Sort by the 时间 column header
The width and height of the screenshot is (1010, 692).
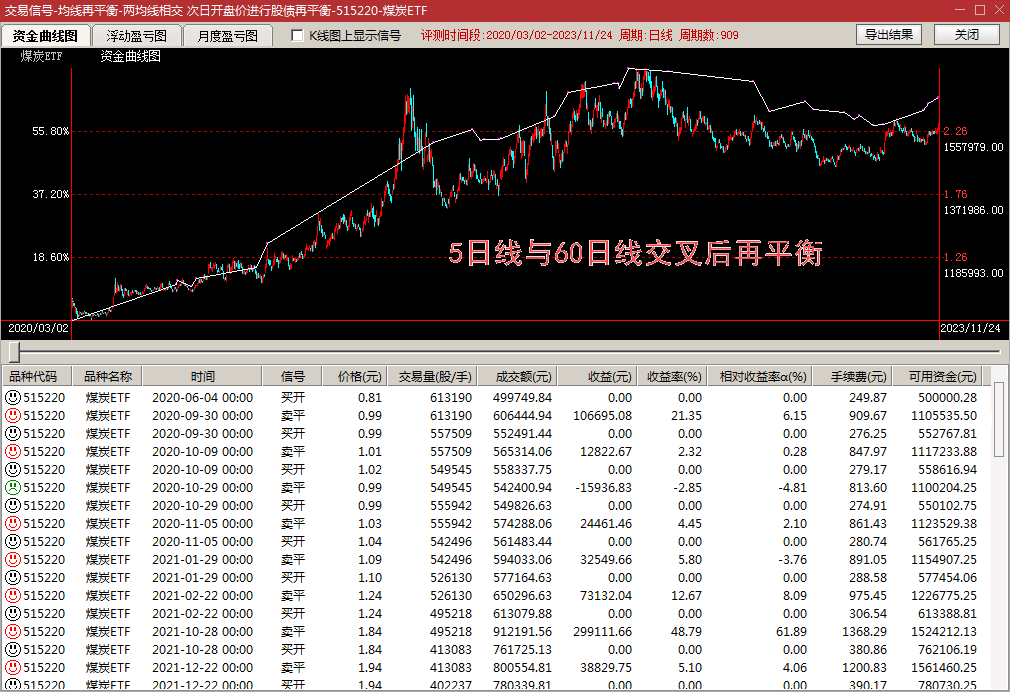pos(202,376)
